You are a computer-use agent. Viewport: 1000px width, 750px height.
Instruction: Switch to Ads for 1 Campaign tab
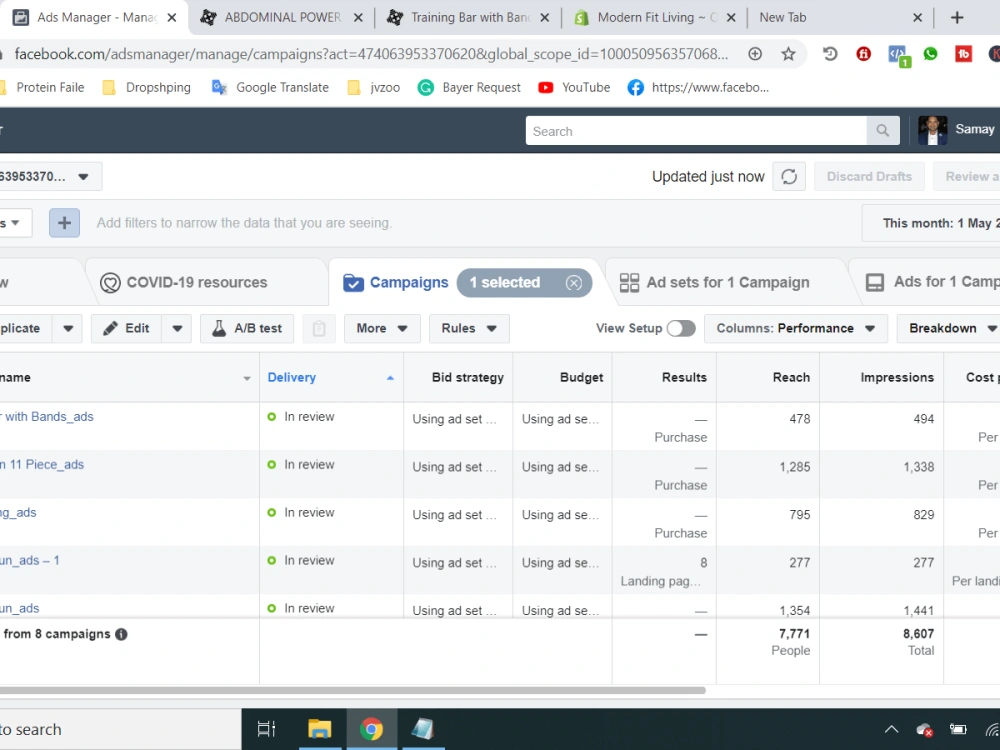pos(932,282)
